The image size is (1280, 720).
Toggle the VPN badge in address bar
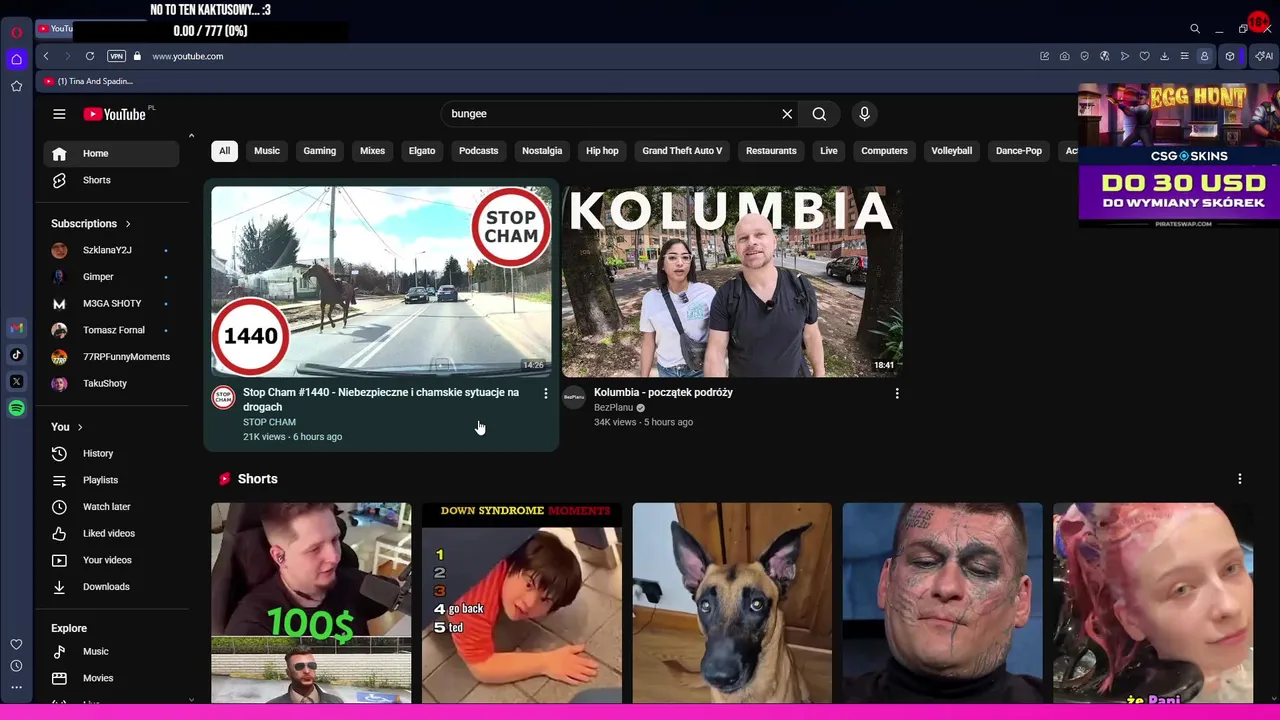pos(116,56)
